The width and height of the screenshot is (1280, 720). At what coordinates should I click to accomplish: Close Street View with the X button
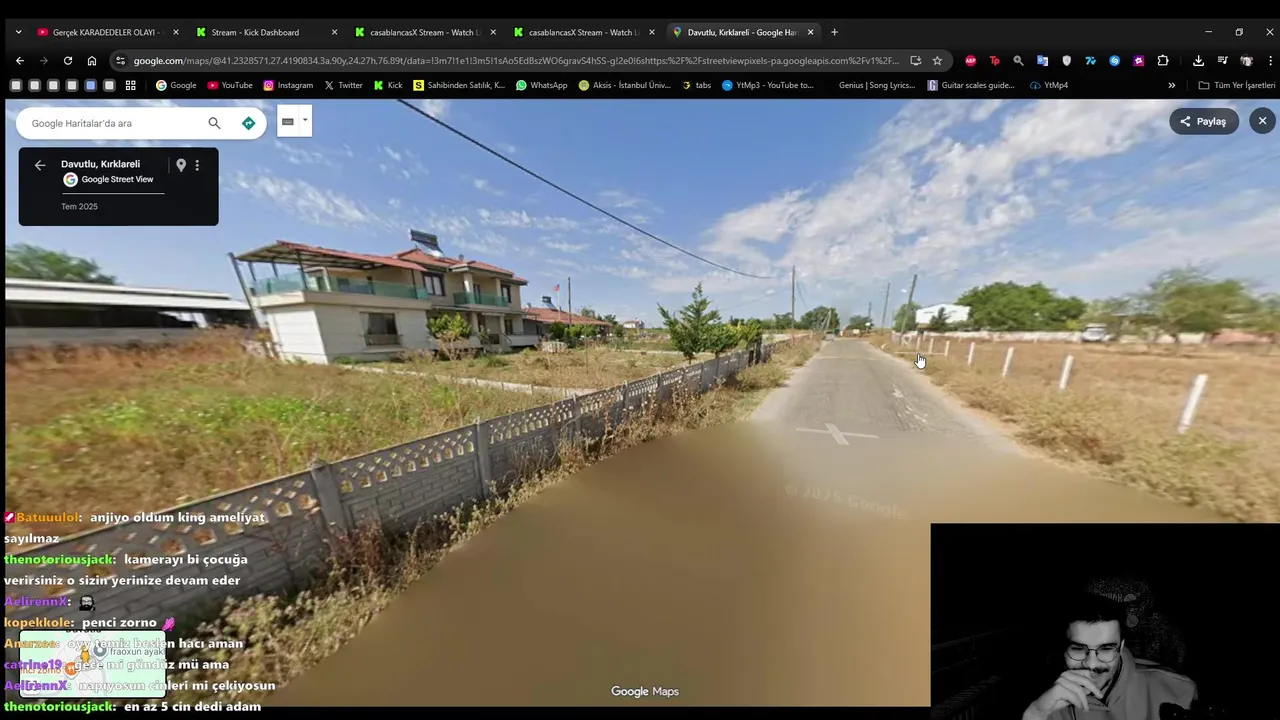pos(1262,121)
